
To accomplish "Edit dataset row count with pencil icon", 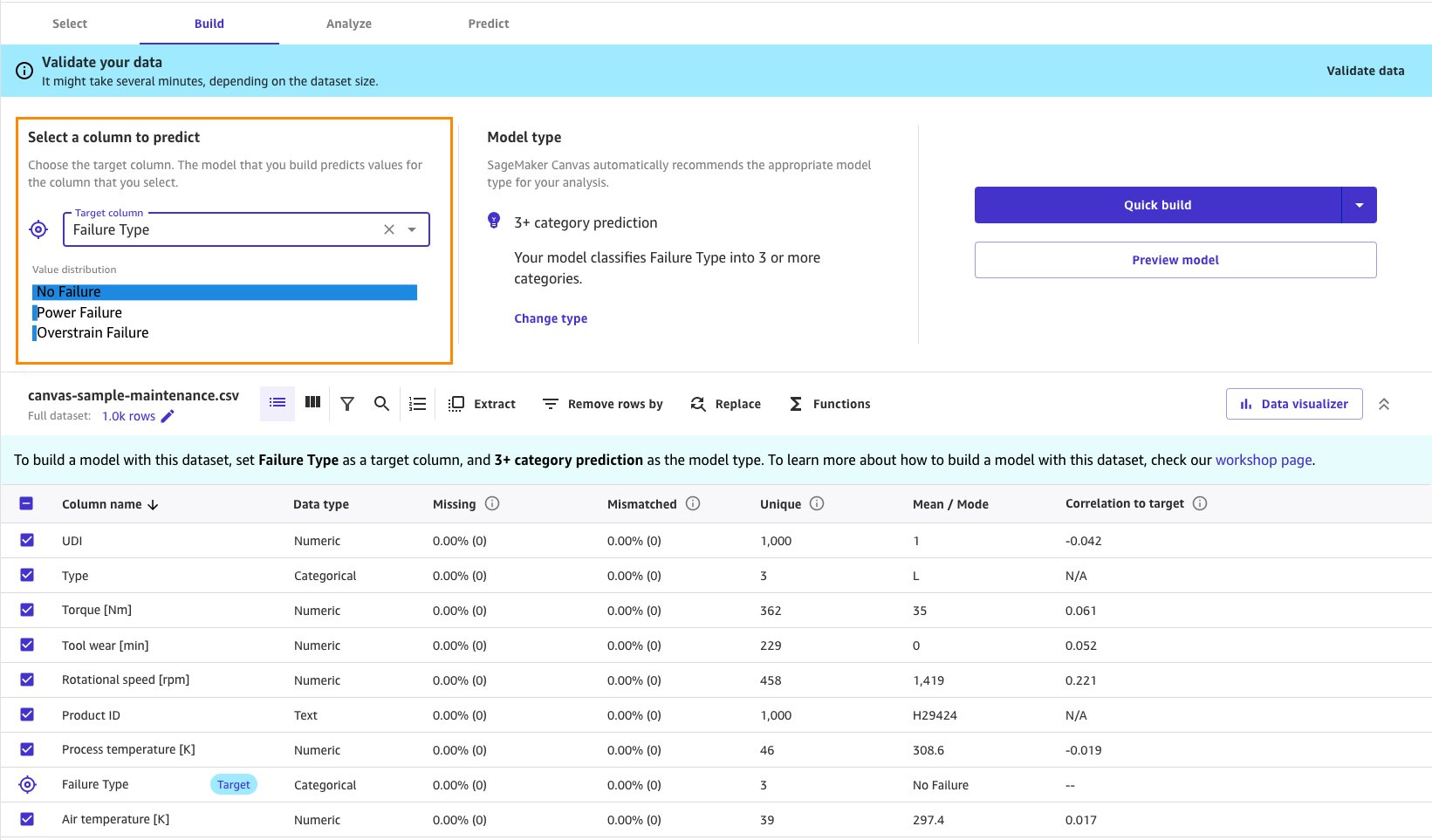I will pyautogui.click(x=168, y=416).
